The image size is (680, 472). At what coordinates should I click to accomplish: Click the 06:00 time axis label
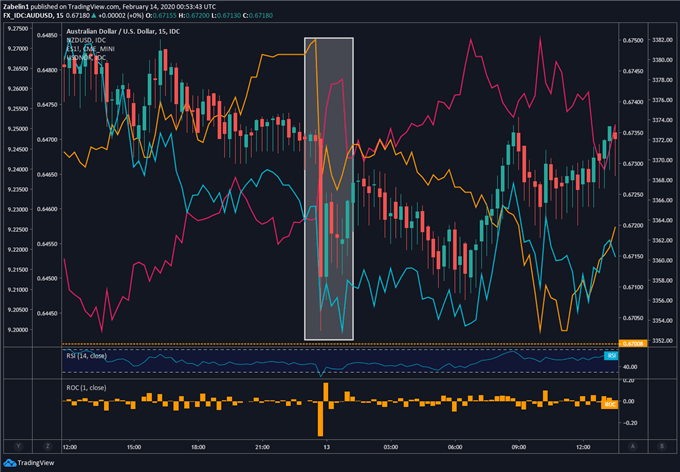point(455,447)
